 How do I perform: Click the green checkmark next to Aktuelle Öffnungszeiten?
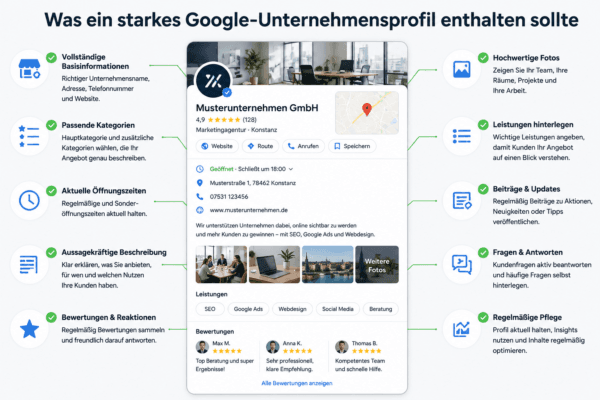tap(51, 191)
